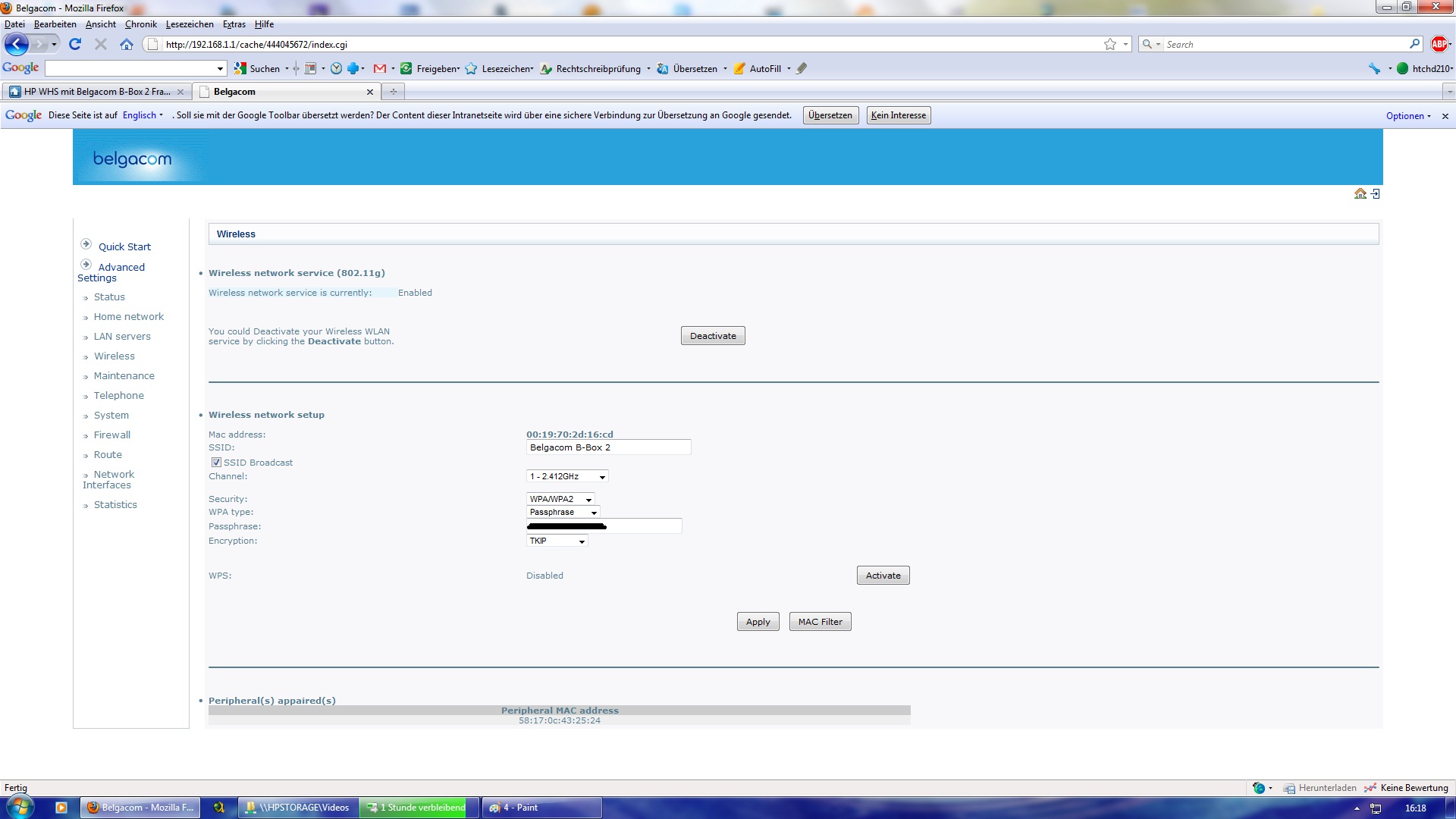This screenshot has width=1456, height=819.
Task: Click the Quick Start arrow bullet icon
Action: pyautogui.click(x=86, y=244)
